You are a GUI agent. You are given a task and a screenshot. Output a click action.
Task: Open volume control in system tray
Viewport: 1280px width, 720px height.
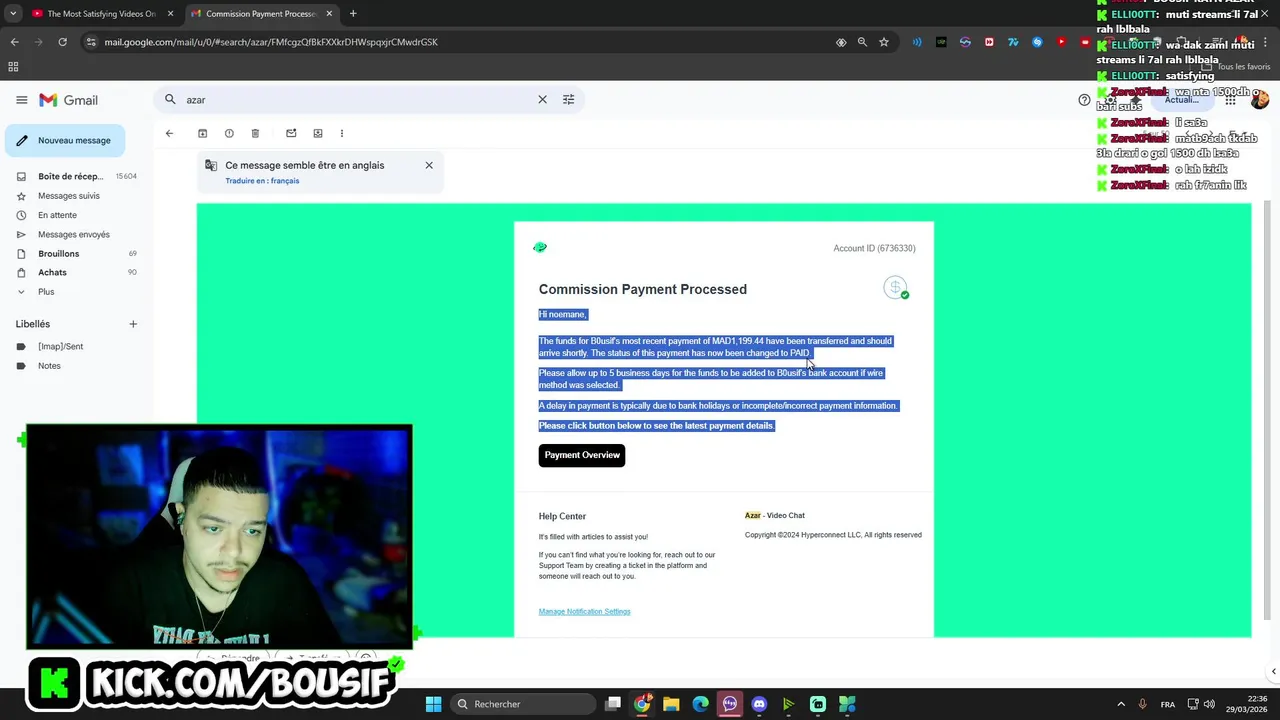[1209, 704]
